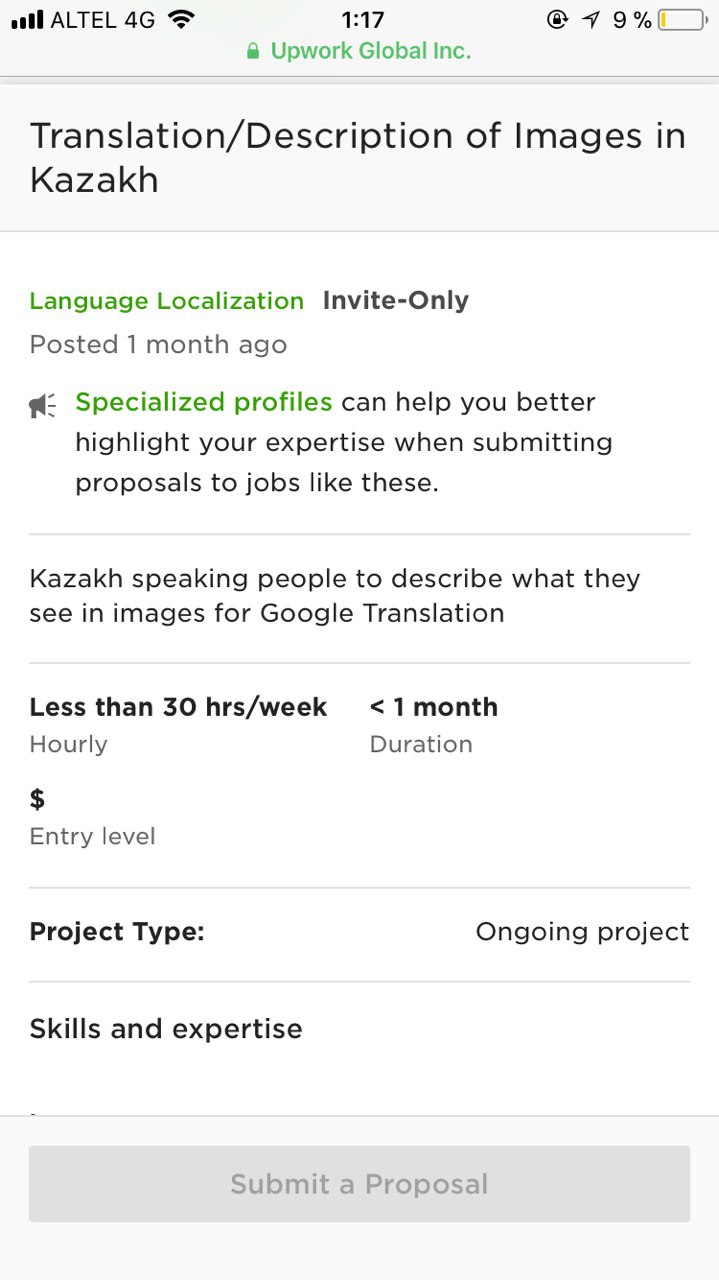The width and height of the screenshot is (719, 1280).
Task: Open the Language Localization category link
Action: pos(166,301)
